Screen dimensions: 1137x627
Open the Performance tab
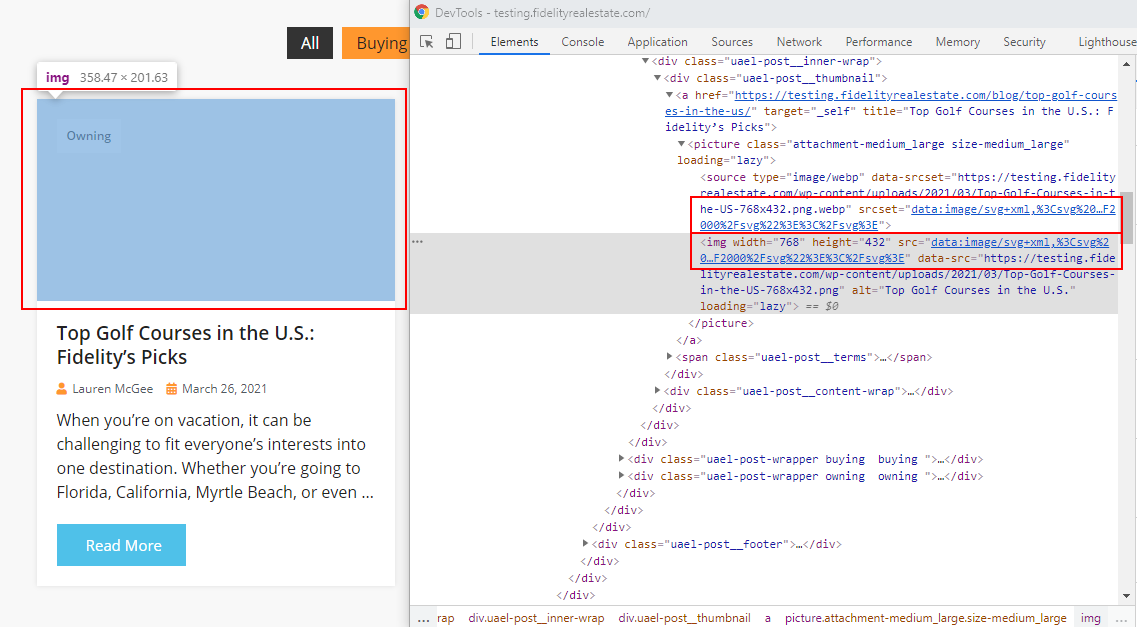(878, 42)
